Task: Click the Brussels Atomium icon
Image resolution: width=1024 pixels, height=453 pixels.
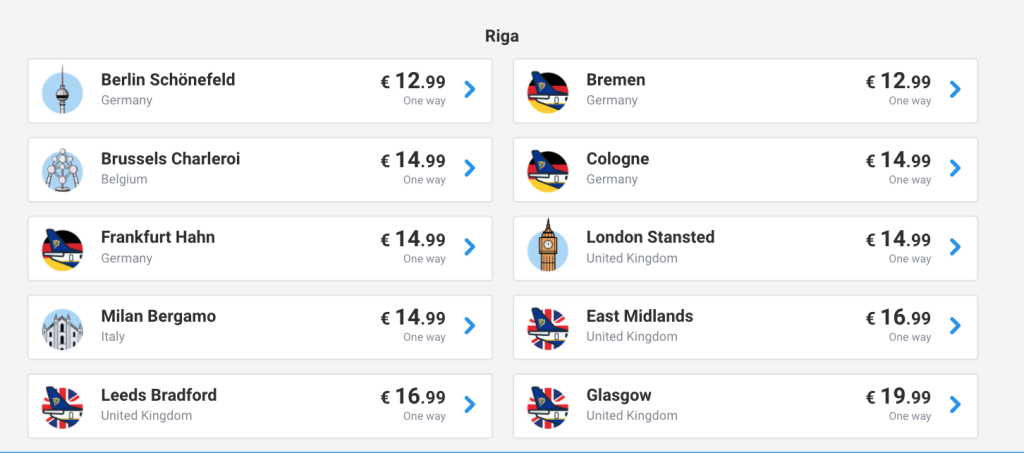Action: point(62,170)
